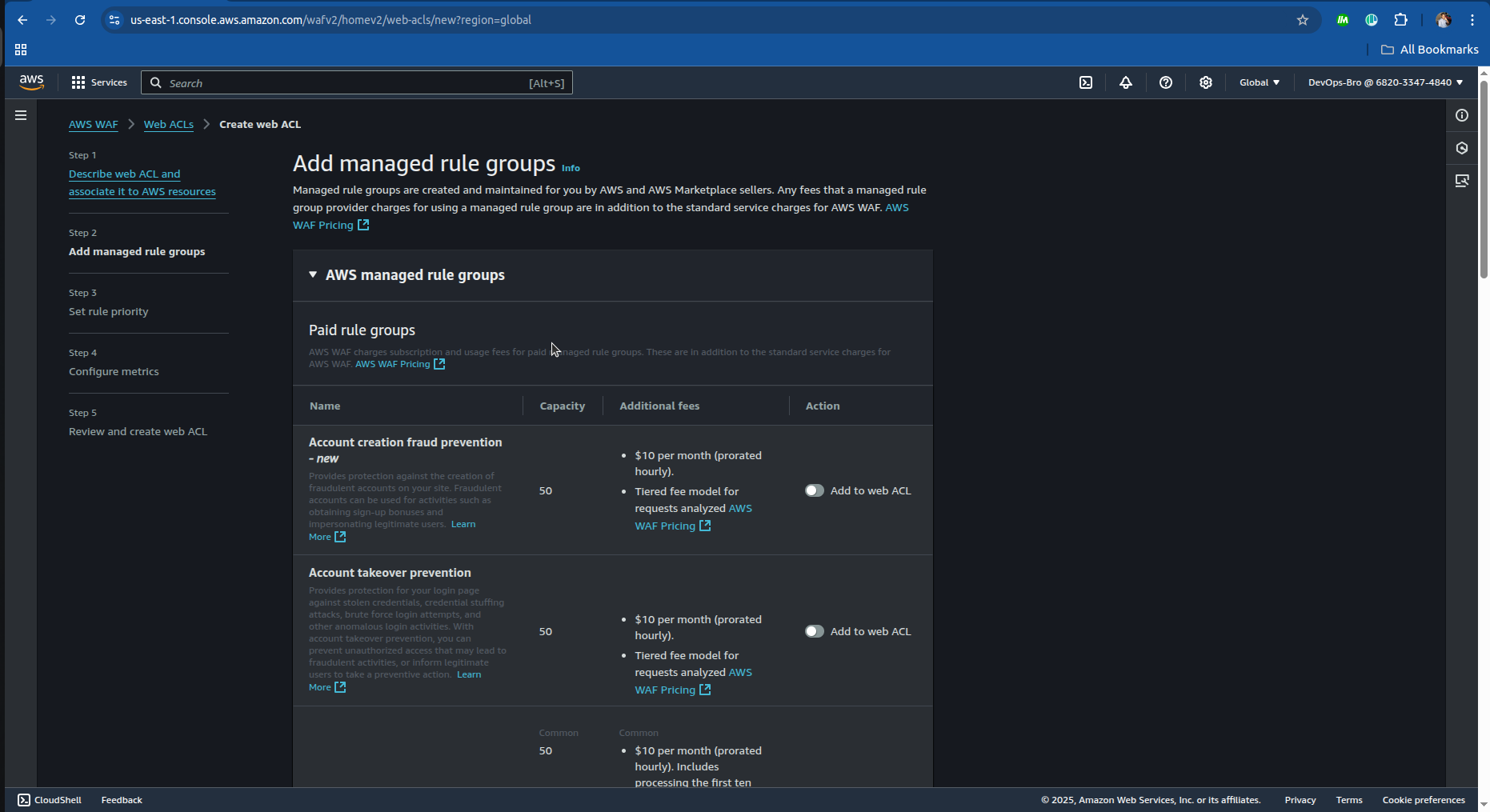
Task: Click the Additional fees column header
Action: coord(659,406)
